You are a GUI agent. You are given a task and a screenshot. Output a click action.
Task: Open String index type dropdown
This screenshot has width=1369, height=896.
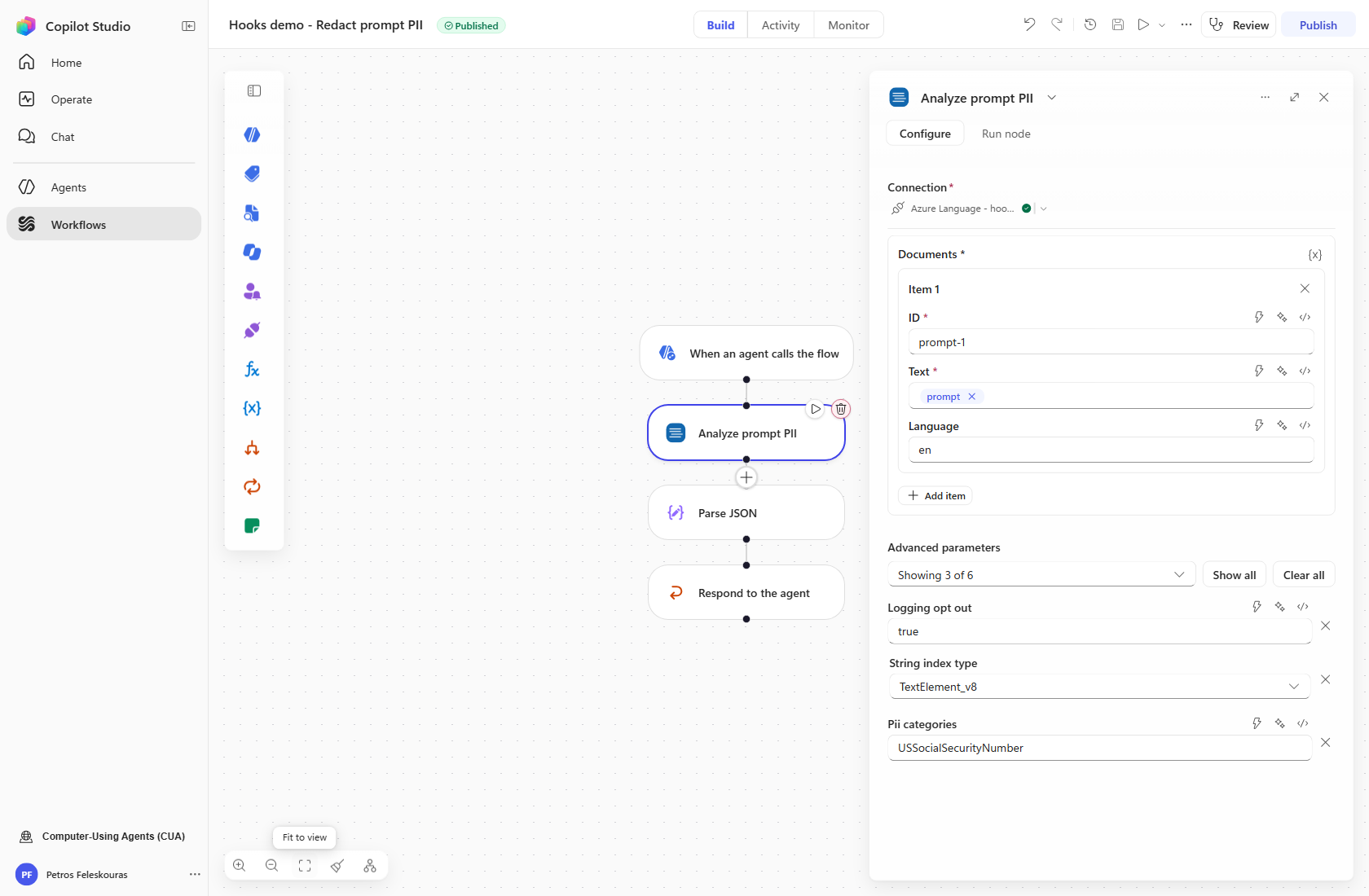tap(1099, 686)
